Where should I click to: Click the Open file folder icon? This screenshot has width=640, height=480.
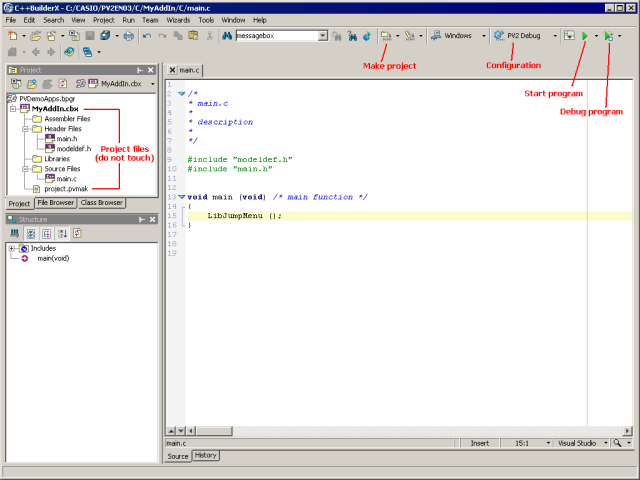pos(36,36)
